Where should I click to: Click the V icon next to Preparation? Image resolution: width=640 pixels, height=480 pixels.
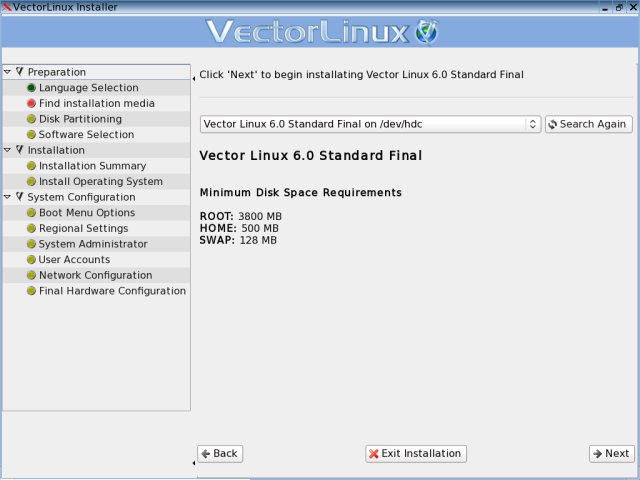[x=20, y=72]
